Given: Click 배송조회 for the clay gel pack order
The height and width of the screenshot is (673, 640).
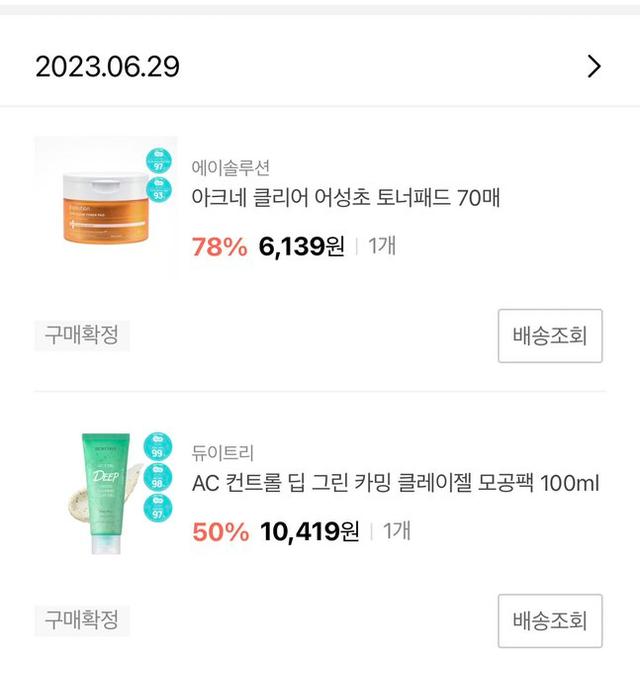Looking at the screenshot, I should pos(550,621).
